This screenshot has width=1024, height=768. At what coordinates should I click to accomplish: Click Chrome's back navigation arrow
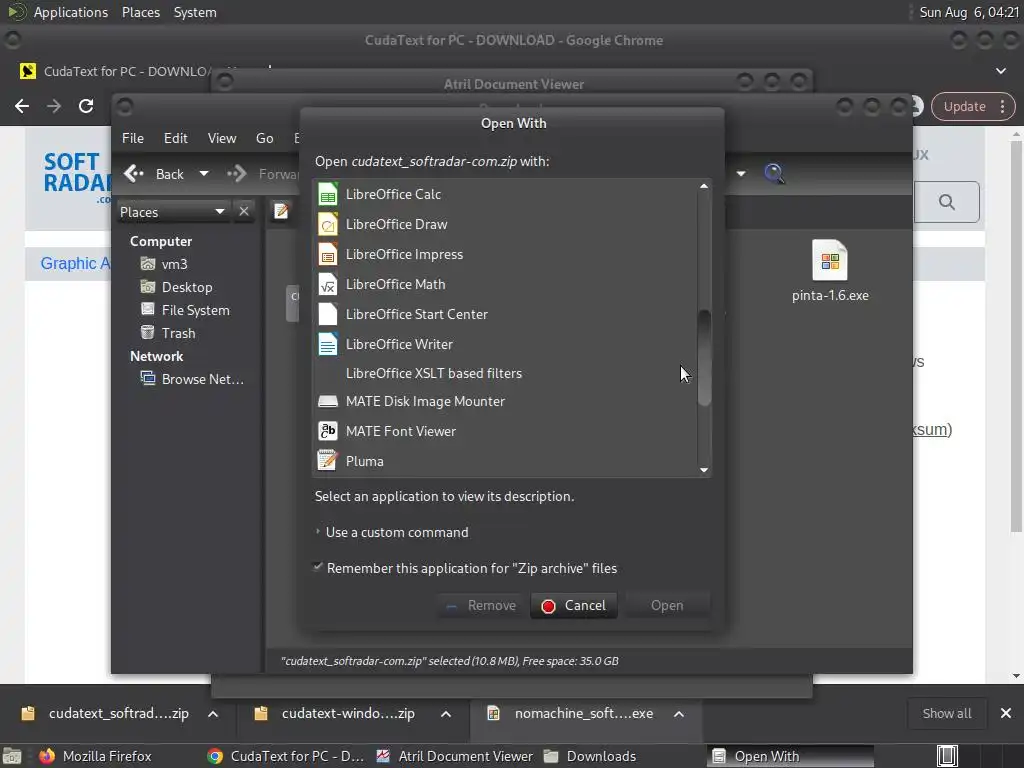pos(22,106)
